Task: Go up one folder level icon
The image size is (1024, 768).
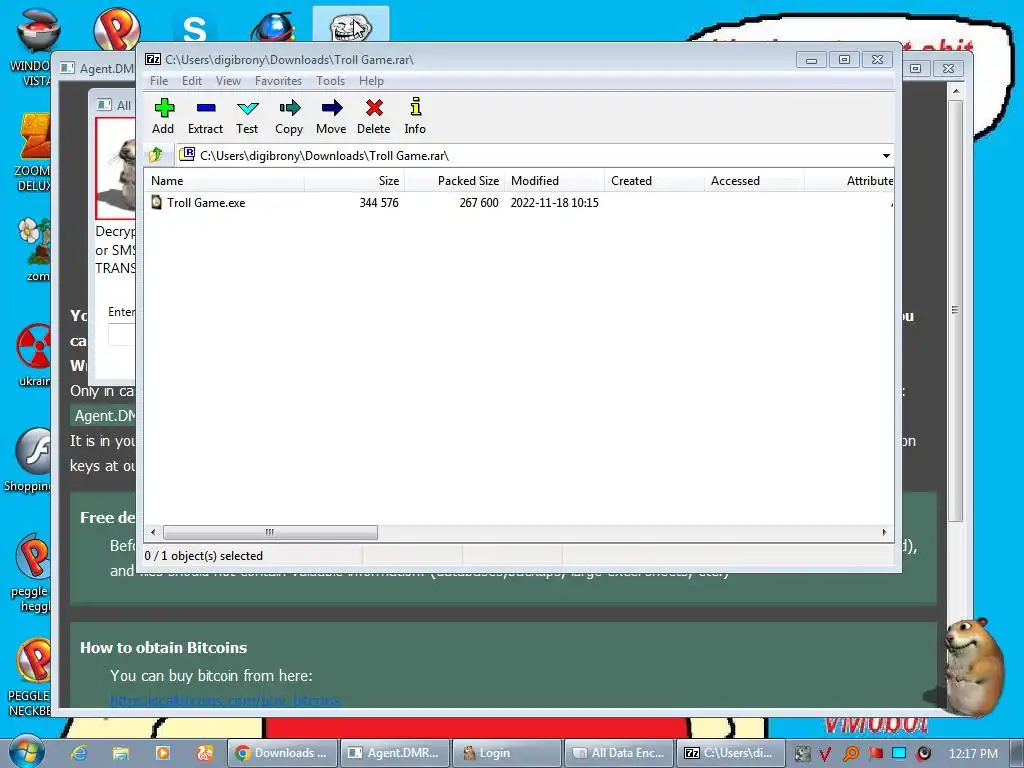Action: [x=156, y=155]
